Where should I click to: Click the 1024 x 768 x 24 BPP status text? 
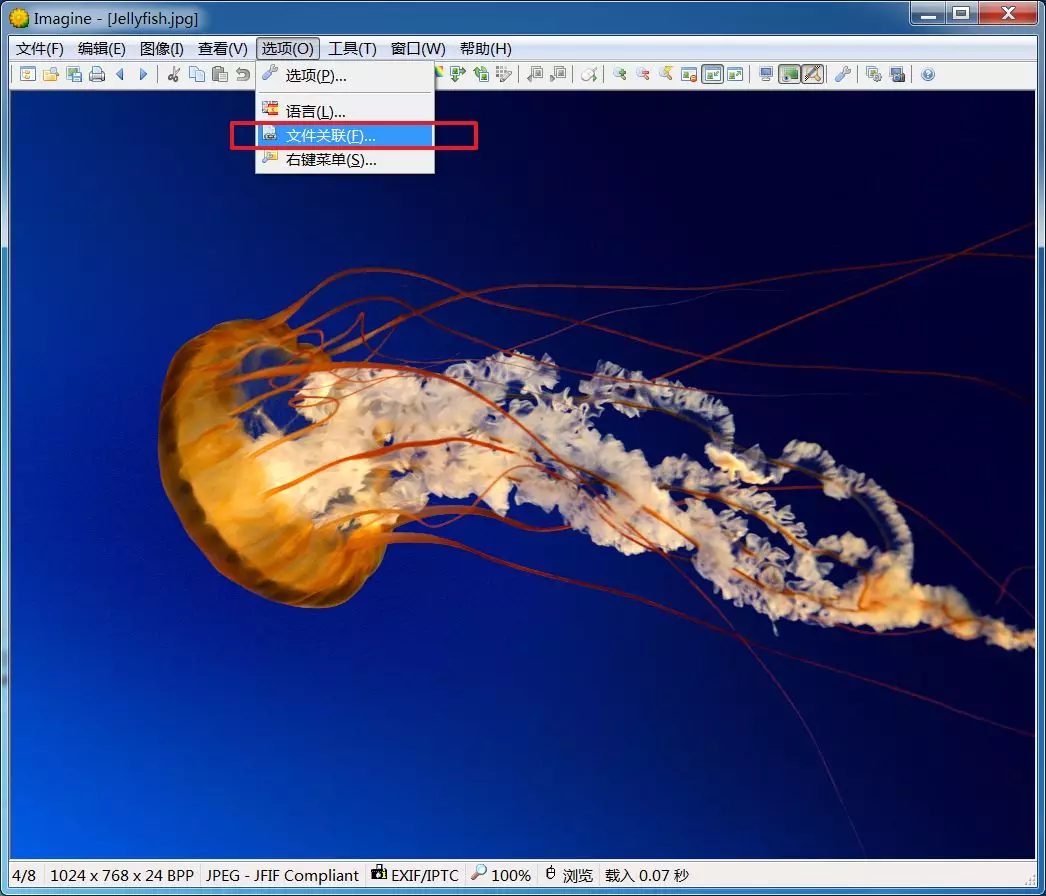click(121, 875)
